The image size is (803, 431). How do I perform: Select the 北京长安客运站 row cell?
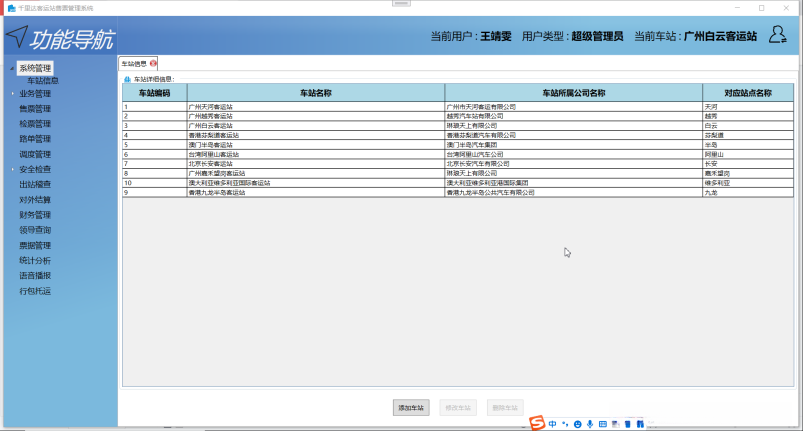[x=316, y=164]
